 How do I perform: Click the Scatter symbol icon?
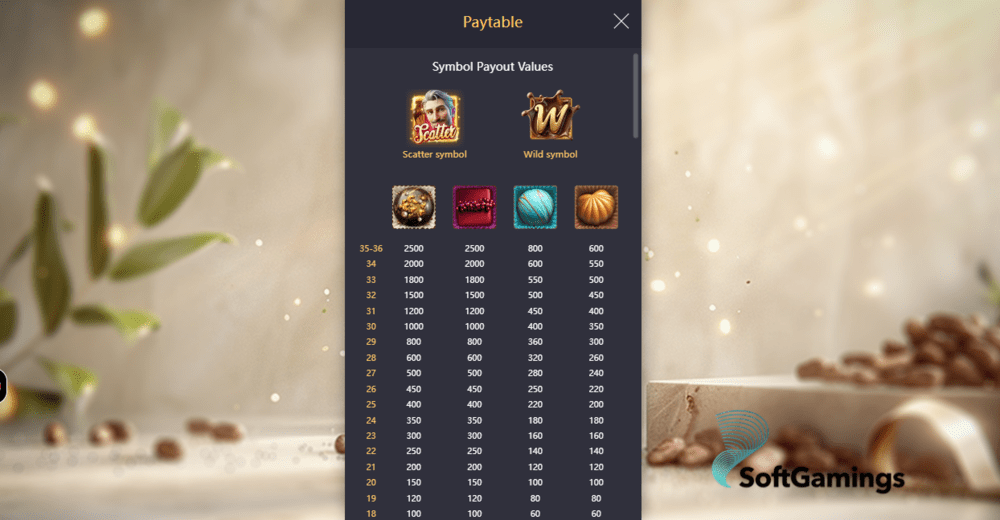434,117
